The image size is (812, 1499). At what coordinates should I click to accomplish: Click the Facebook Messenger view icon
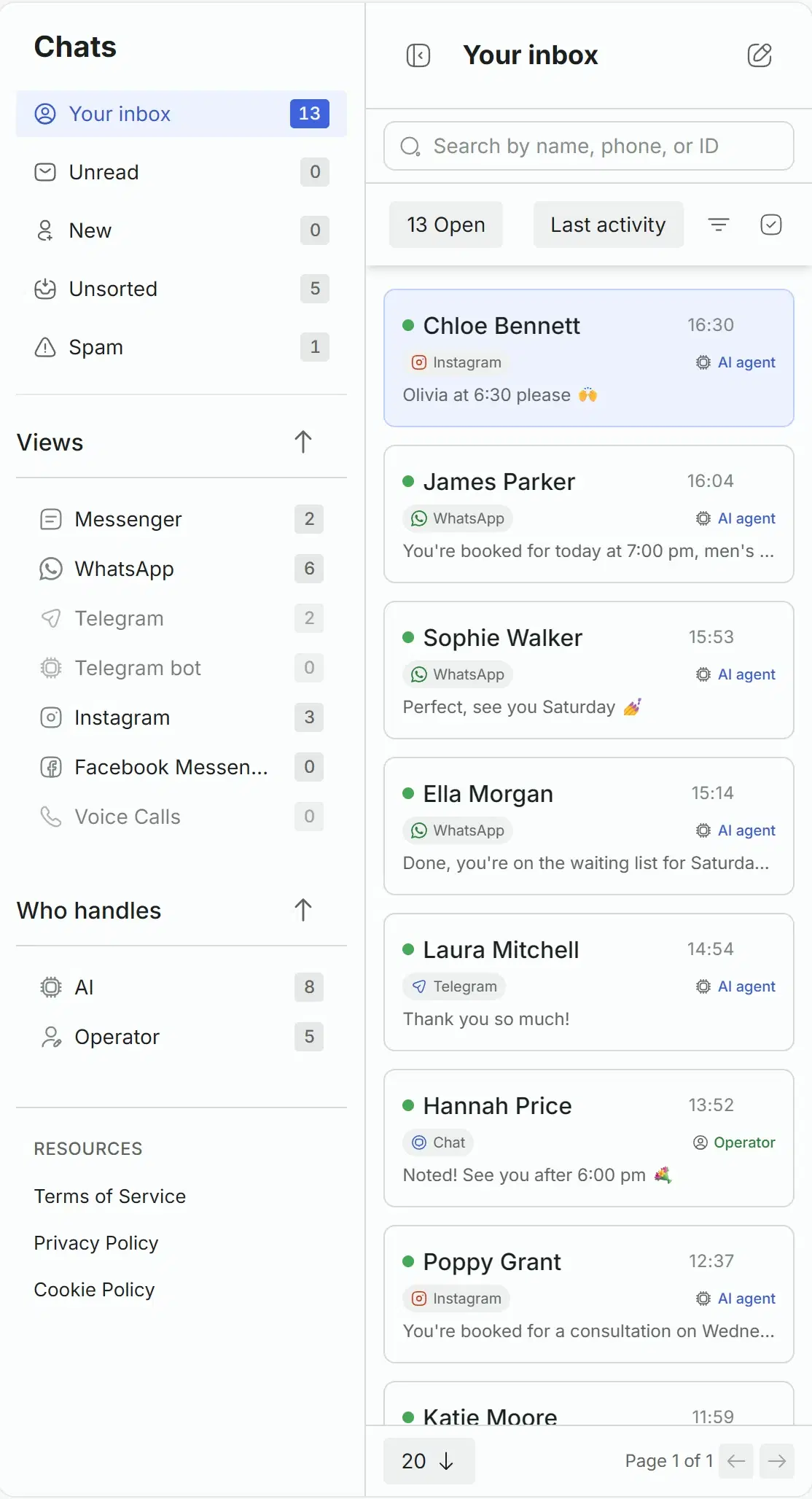coord(51,767)
